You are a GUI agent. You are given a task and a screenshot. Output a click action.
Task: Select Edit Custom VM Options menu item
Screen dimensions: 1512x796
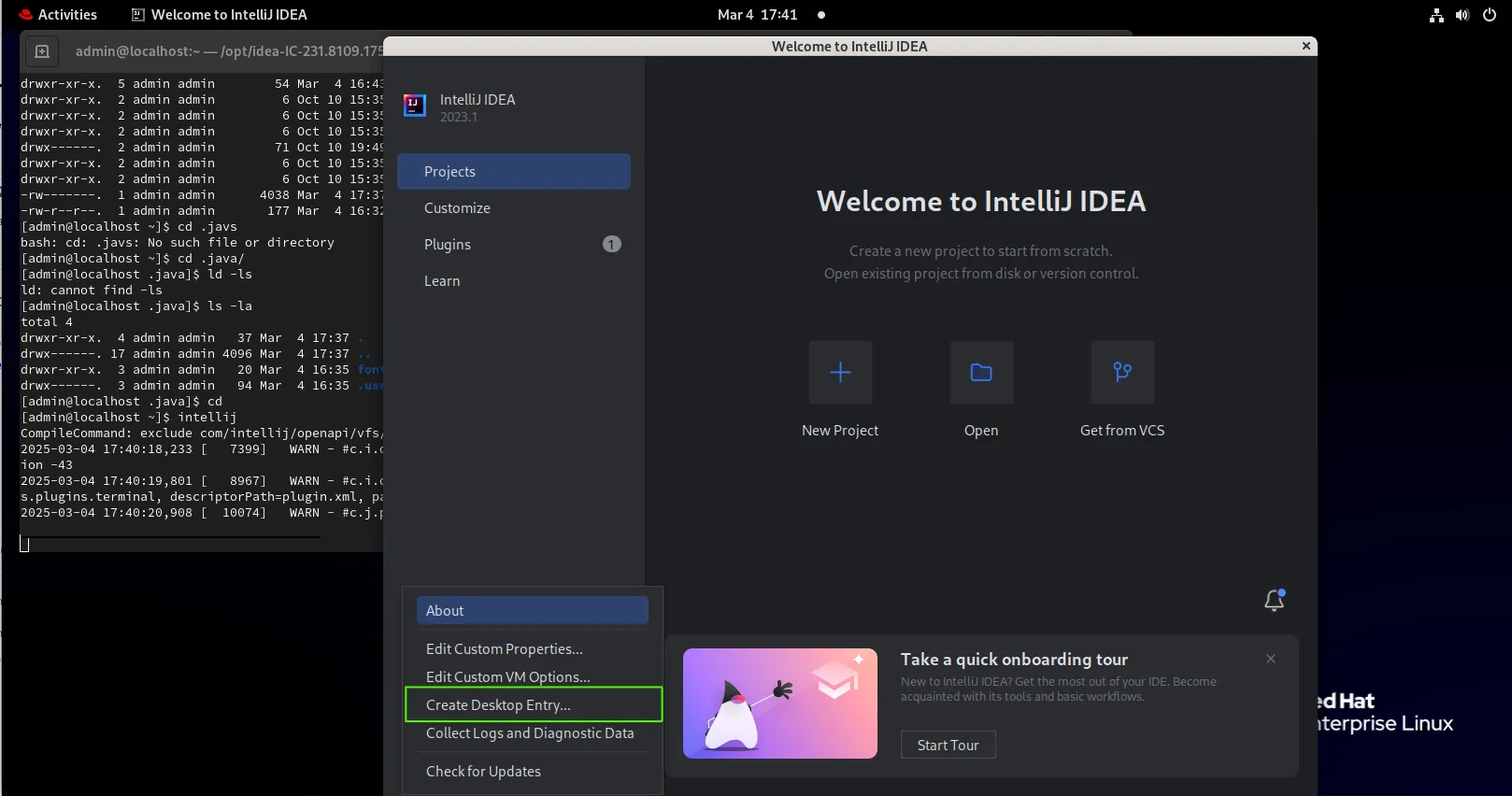click(x=533, y=677)
